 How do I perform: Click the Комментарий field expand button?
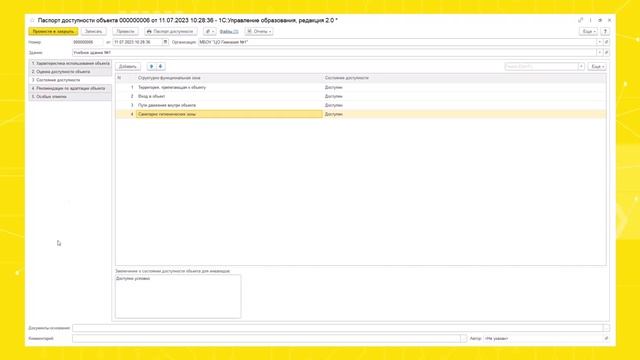[x=463, y=338]
